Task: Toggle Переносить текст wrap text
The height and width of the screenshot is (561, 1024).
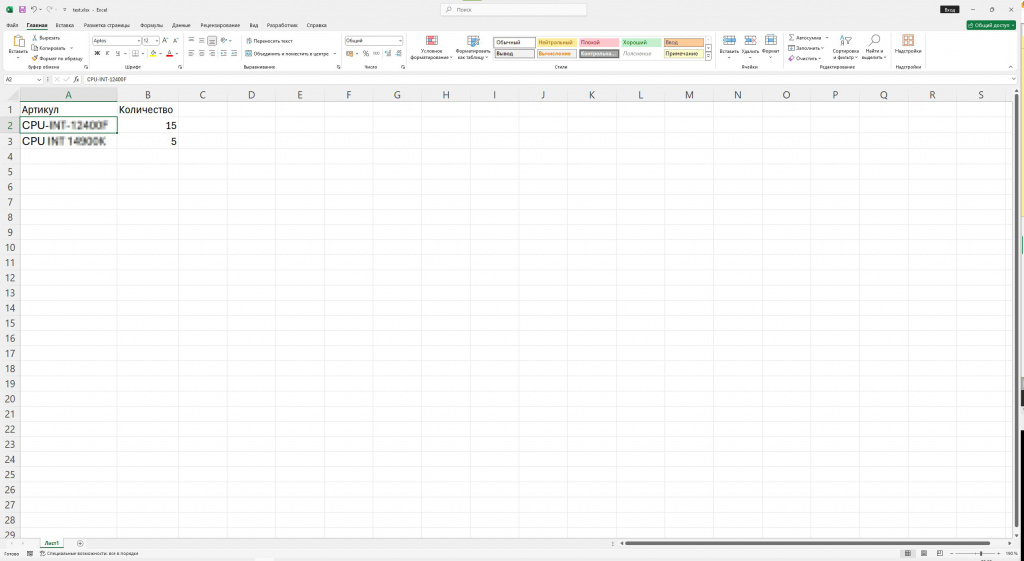Action: tap(269, 40)
